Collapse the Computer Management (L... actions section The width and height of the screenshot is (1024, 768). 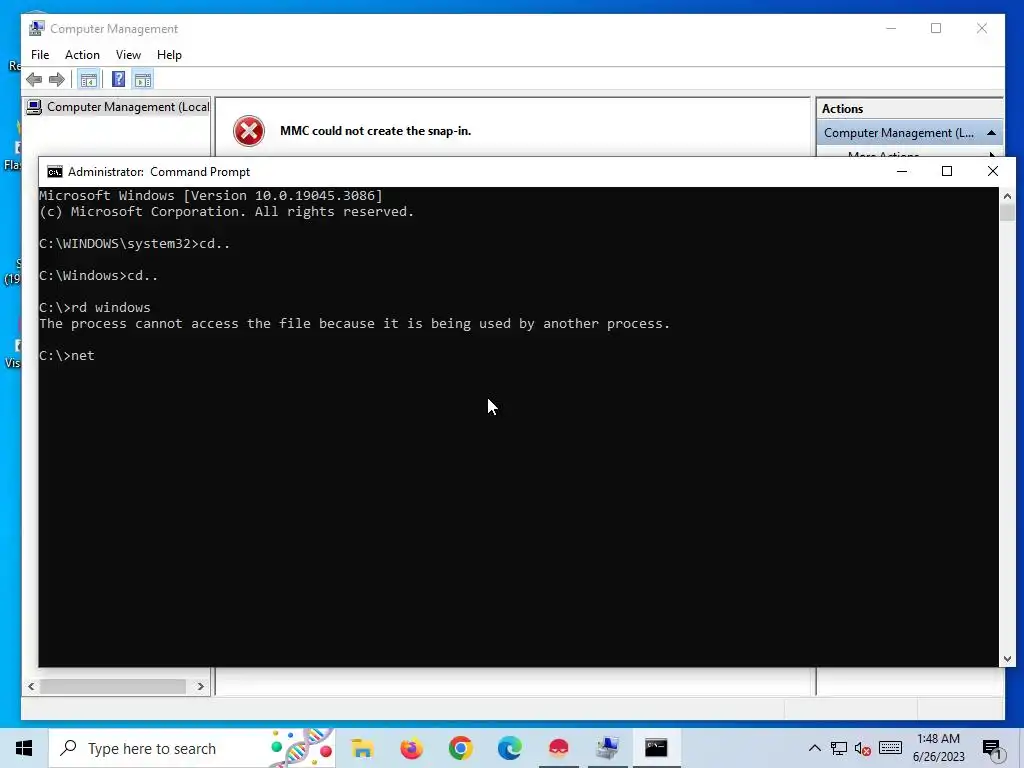click(x=991, y=133)
